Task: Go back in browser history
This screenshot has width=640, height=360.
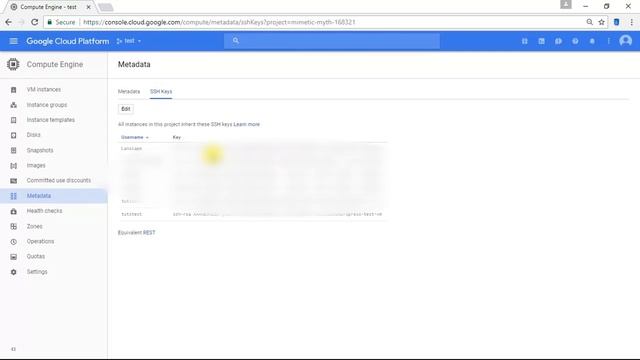Action: pos(9,22)
